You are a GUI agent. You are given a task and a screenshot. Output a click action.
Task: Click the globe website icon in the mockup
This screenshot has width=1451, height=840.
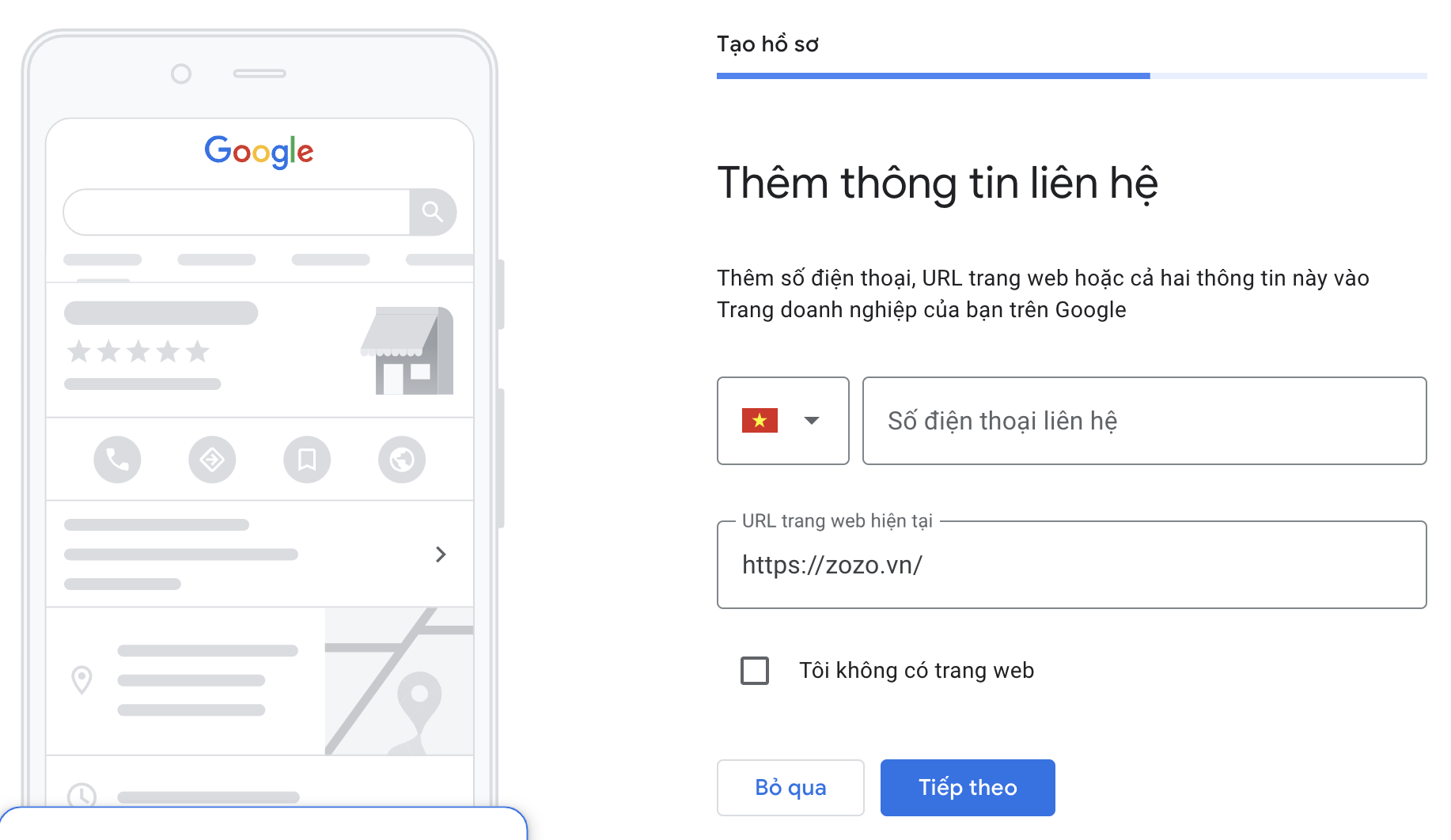[402, 460]
